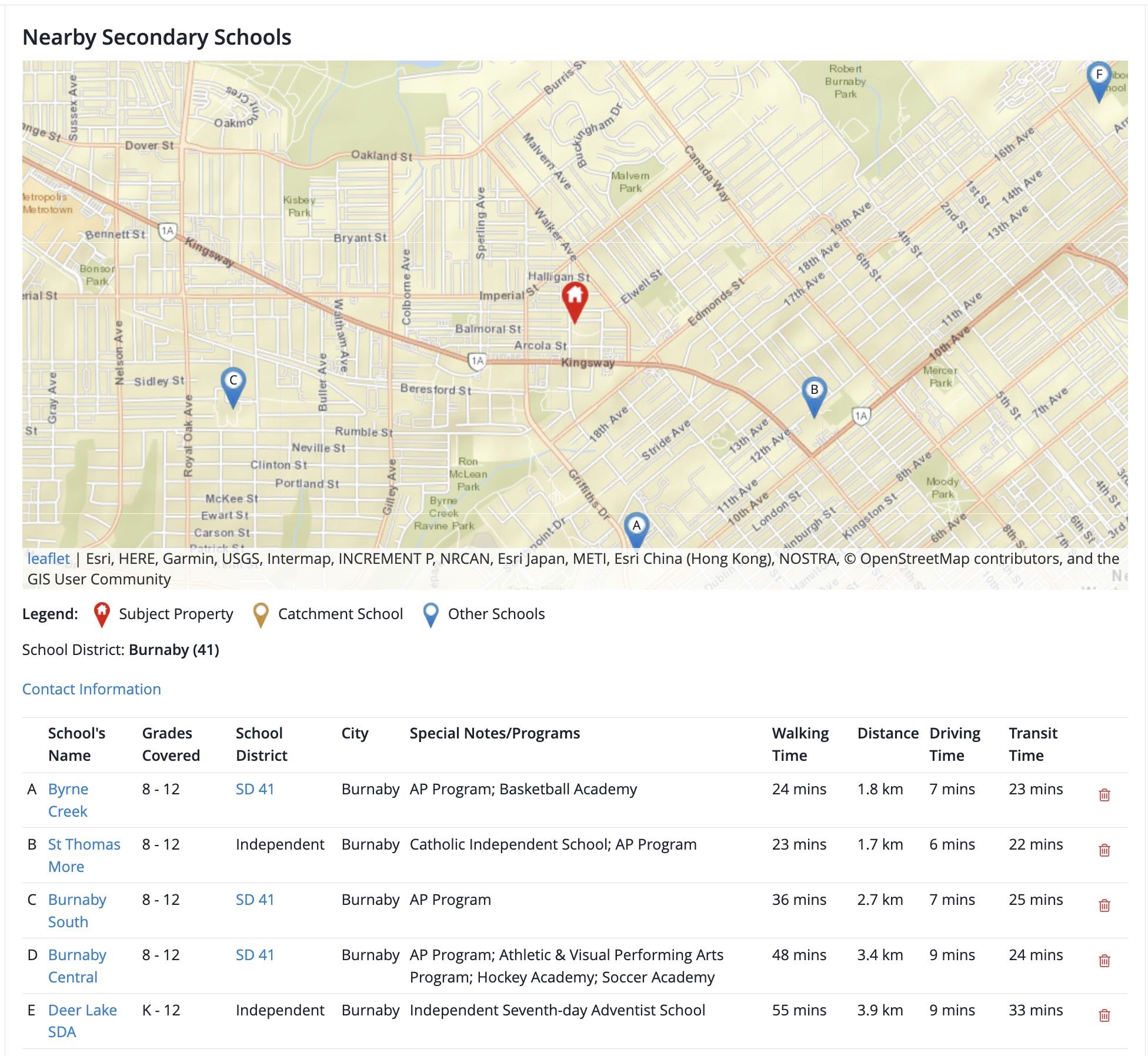Open the Deer Lake SDA school link
Screen dimensions: 1148x1056
82,1011
